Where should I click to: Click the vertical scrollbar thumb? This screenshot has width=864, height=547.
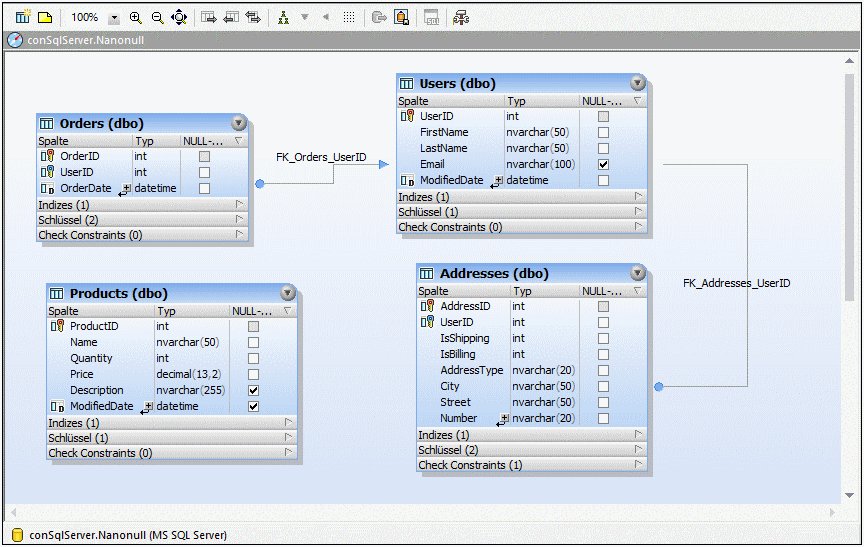coord(849,187)
